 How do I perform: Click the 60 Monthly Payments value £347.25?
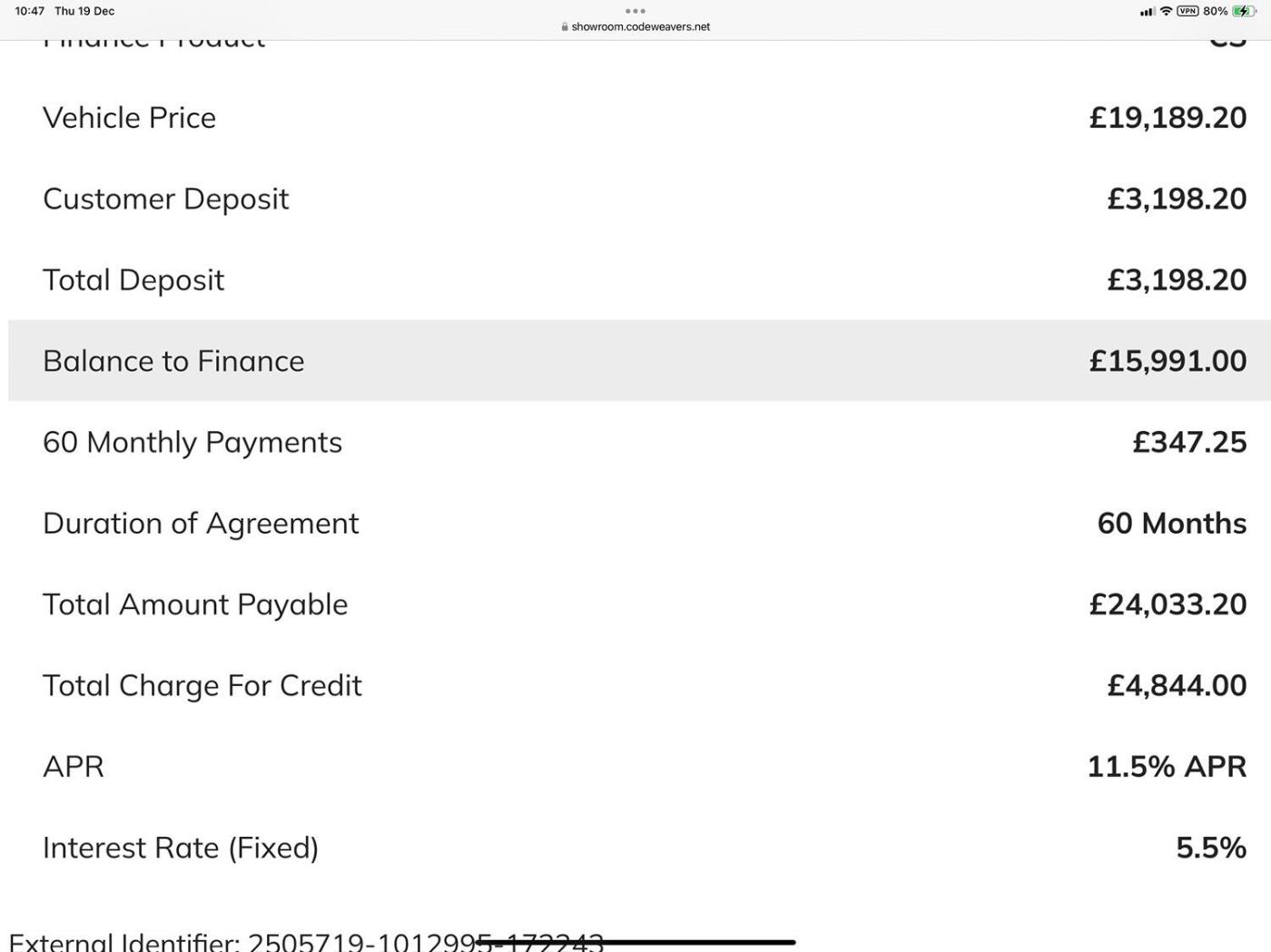coord(1189,442)
